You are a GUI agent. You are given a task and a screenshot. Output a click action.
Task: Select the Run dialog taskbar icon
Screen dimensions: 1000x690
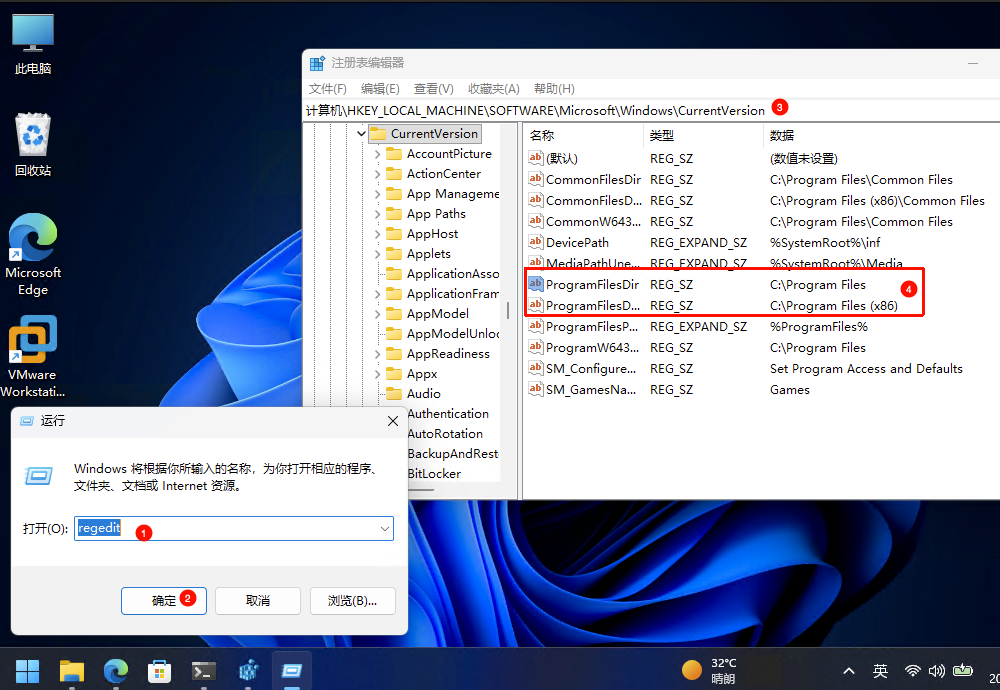[291, 671]
